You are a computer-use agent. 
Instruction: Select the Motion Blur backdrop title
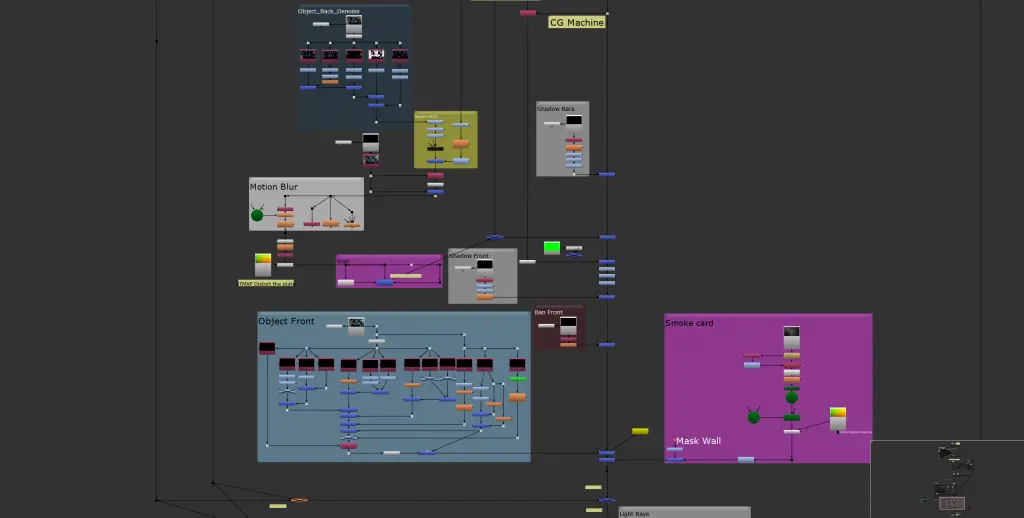[274, 187]
